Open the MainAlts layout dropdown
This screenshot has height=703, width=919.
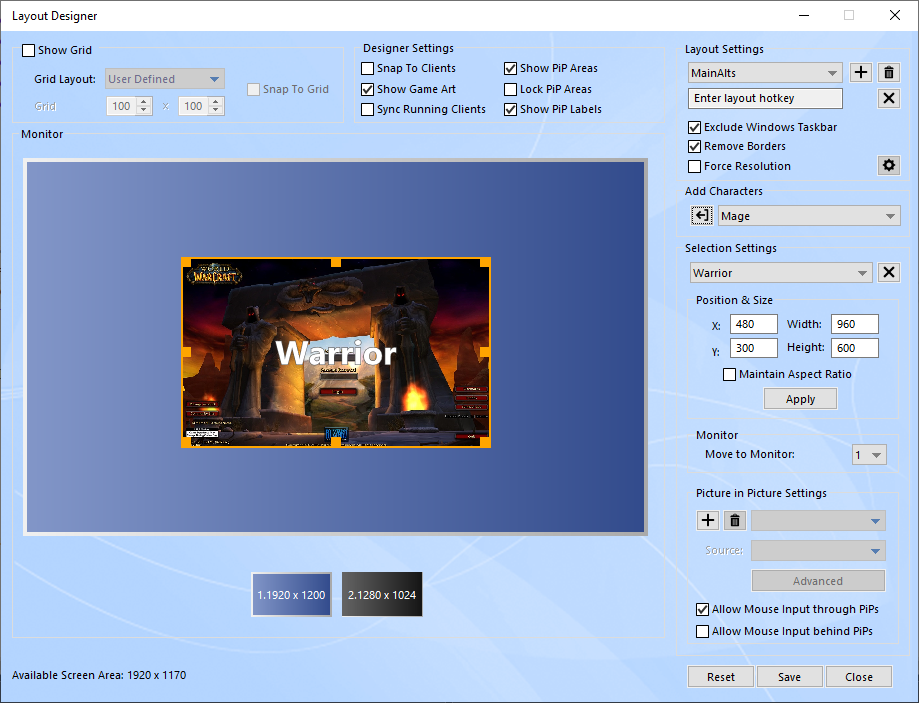766,73
